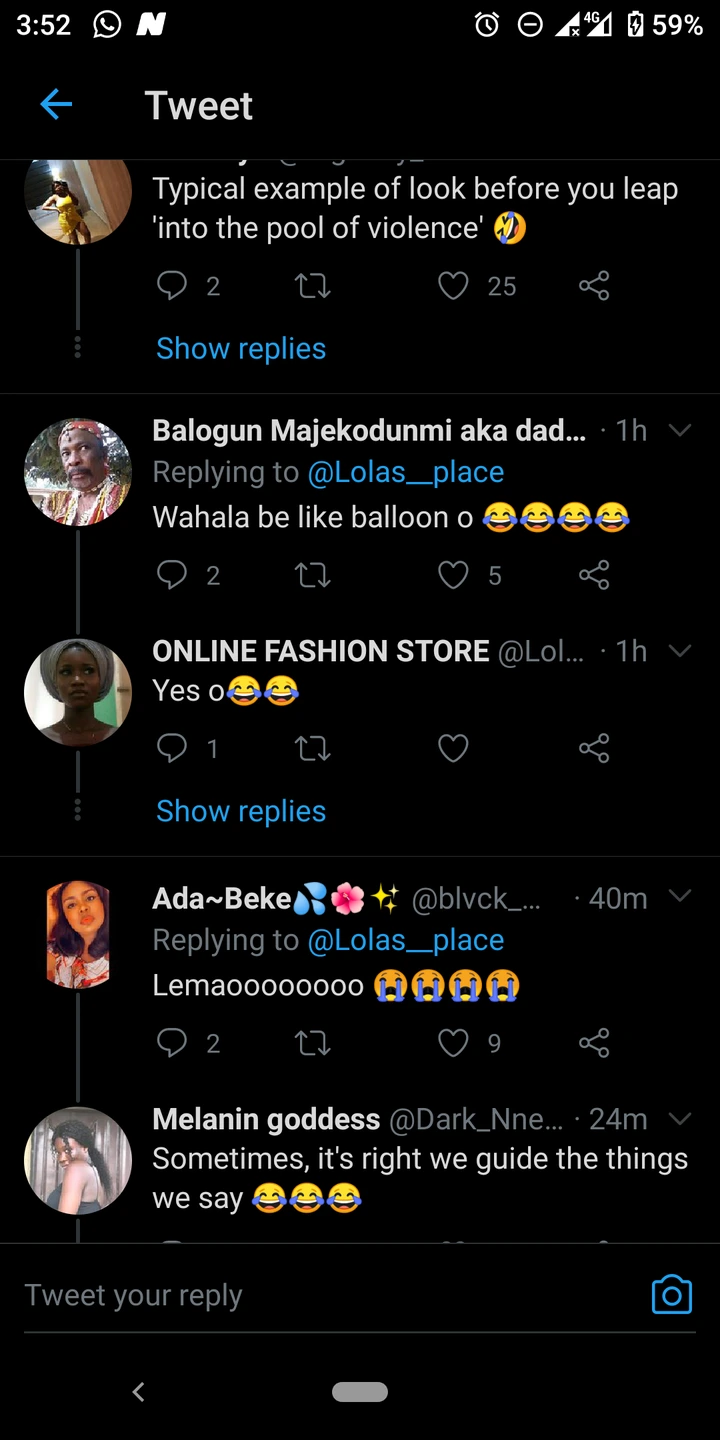Reply to Ada~Beke's 'Lemaoooooooo' tweet
Screen dimensions: 720x1440
coord(173,1043)
